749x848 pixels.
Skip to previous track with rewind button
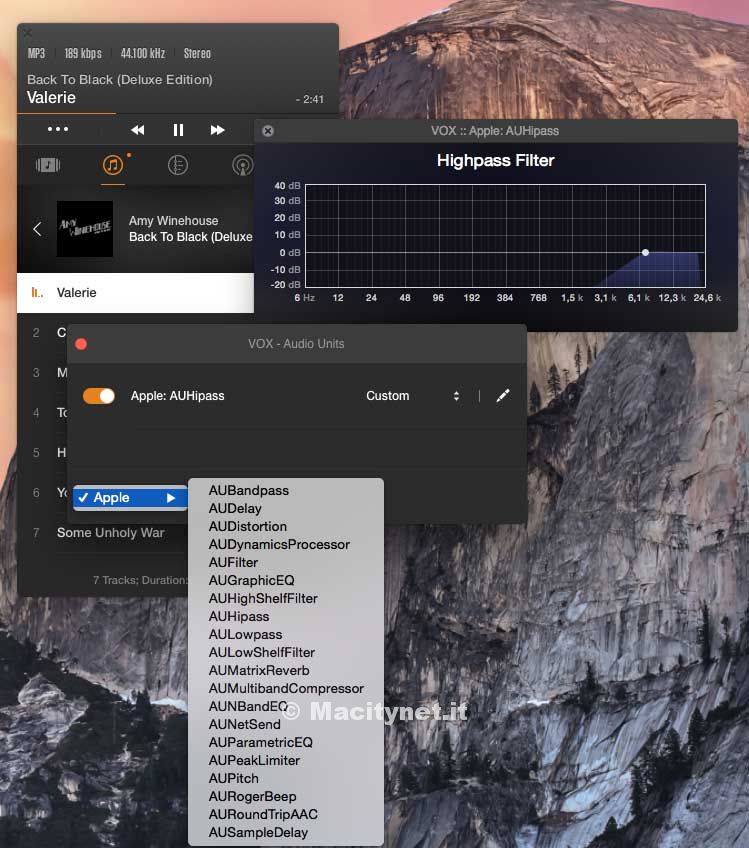[x=138, y=130]
